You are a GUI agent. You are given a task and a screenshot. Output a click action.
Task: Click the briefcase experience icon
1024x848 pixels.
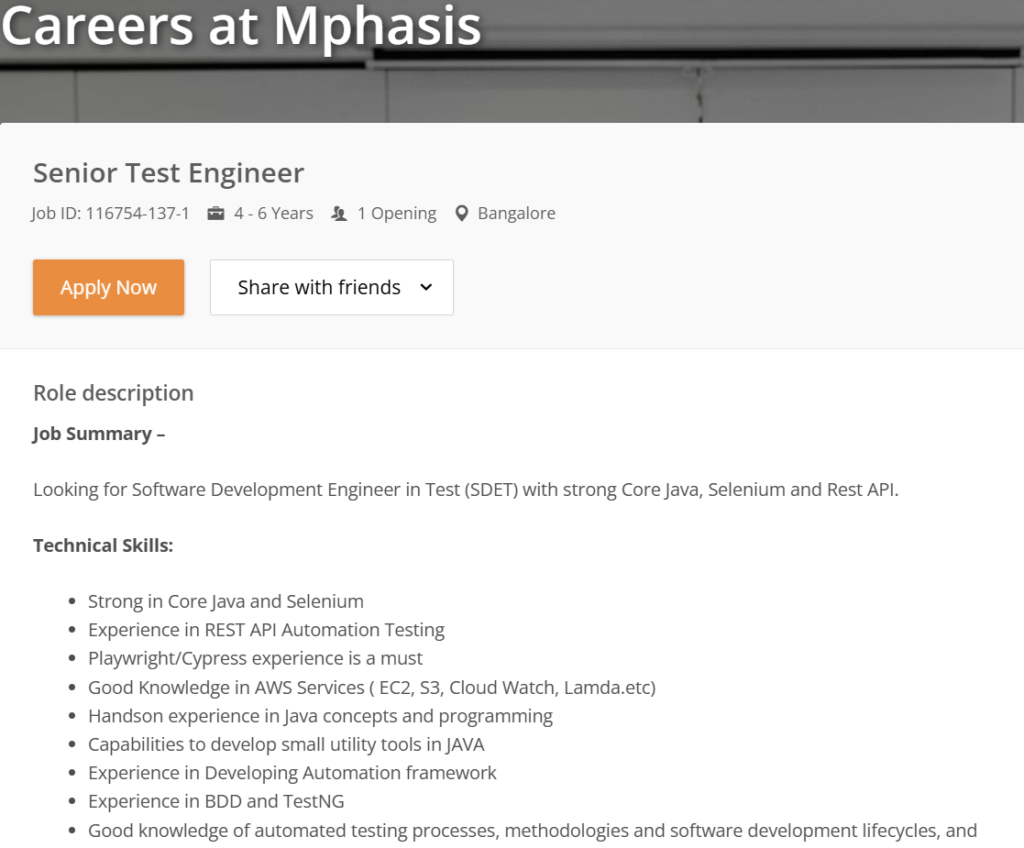click(216, 214)
